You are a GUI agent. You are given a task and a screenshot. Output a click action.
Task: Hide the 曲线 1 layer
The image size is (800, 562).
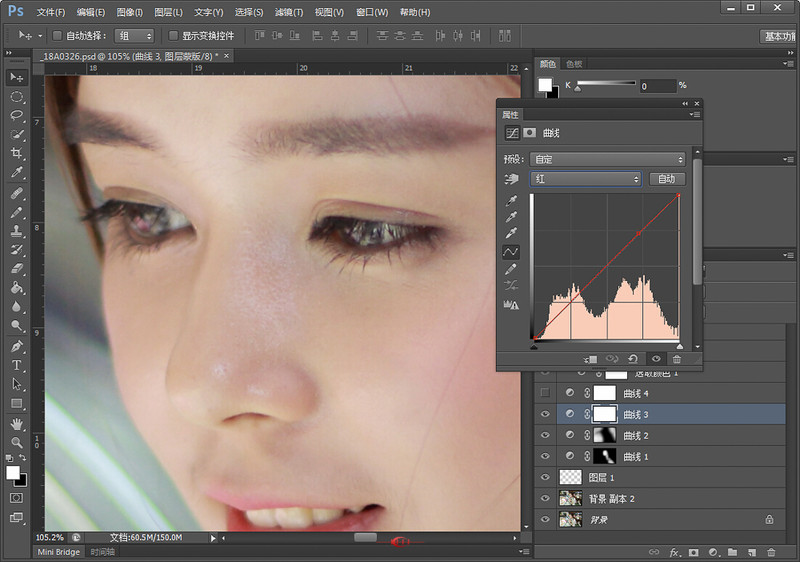pos(545,456)
